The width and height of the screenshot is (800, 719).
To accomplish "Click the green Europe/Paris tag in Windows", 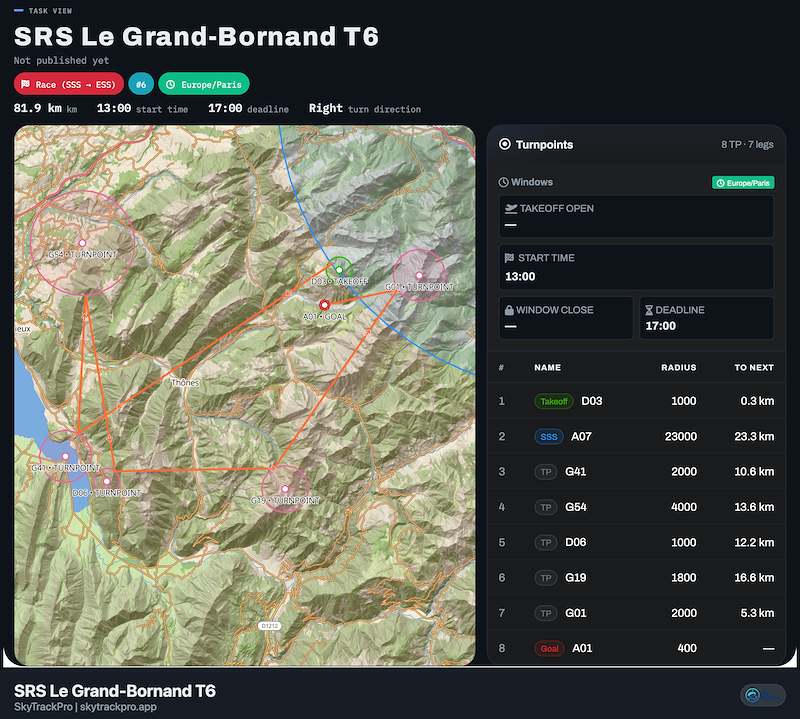I will [x=743, y=183].
